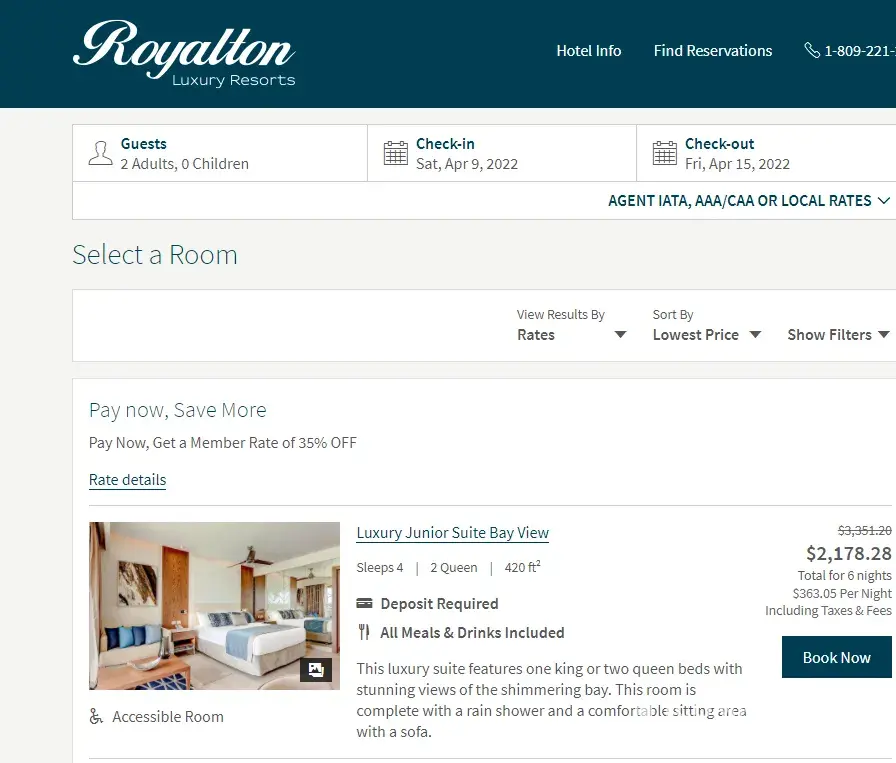The image size is (896, 763).
Task: Click the phone icon in header
Action: point(812,50)
